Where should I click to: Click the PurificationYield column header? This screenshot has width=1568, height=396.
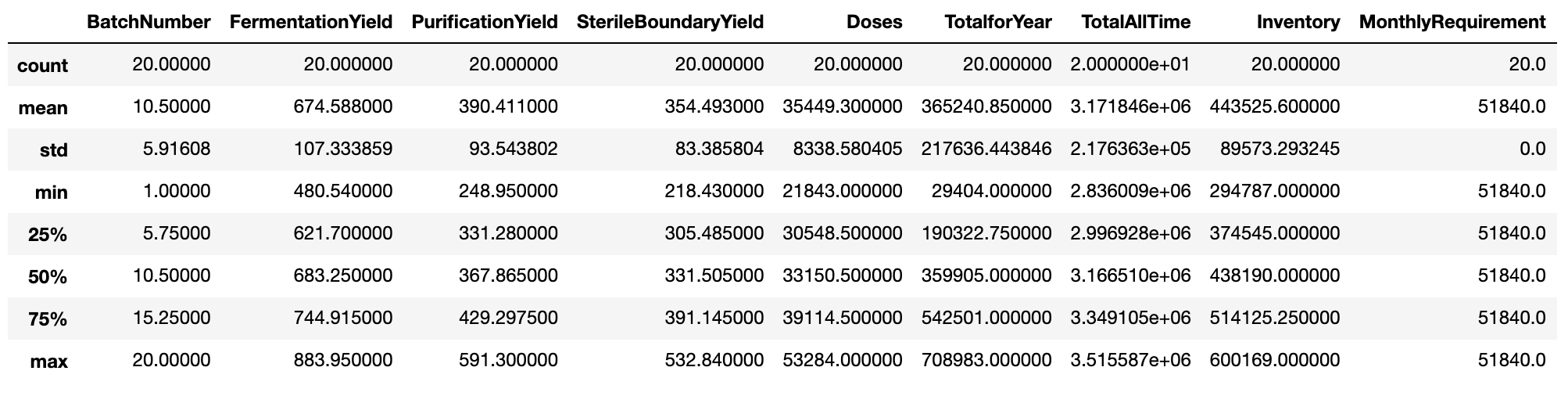(x=485, y=22)
